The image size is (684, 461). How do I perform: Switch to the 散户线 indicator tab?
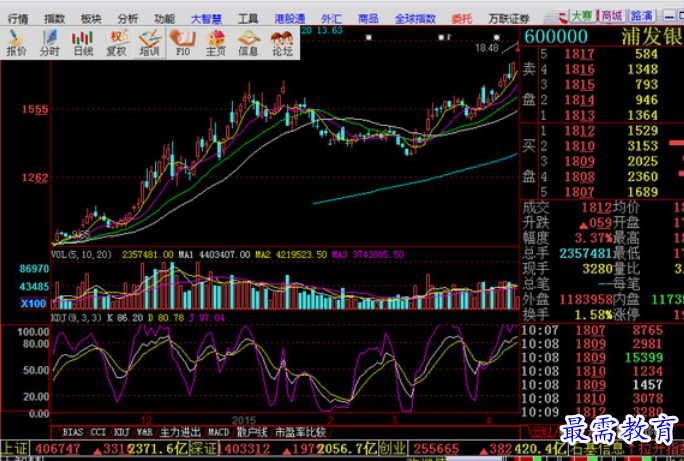pos(252,432)
